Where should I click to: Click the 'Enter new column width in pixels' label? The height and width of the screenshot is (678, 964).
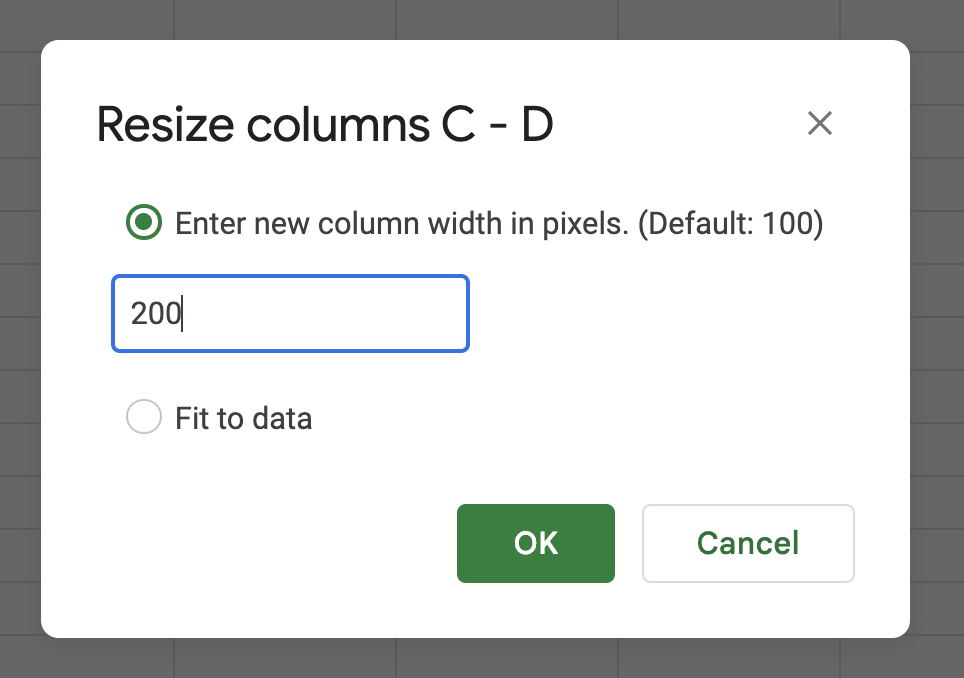click(402, 223)
